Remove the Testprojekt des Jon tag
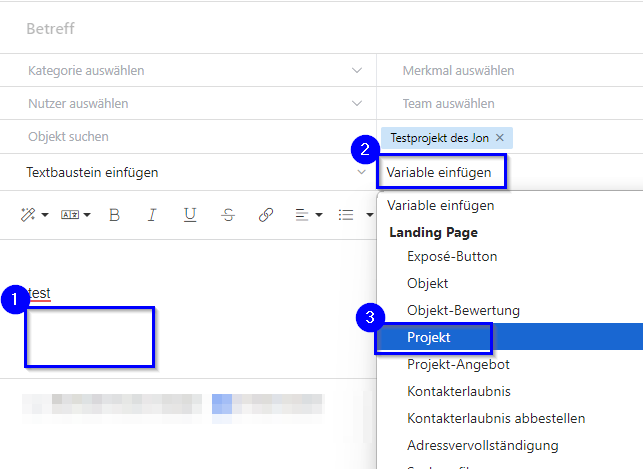Image resolution: width=643 pixels, height=469 pixels. [x=500, y=138]
